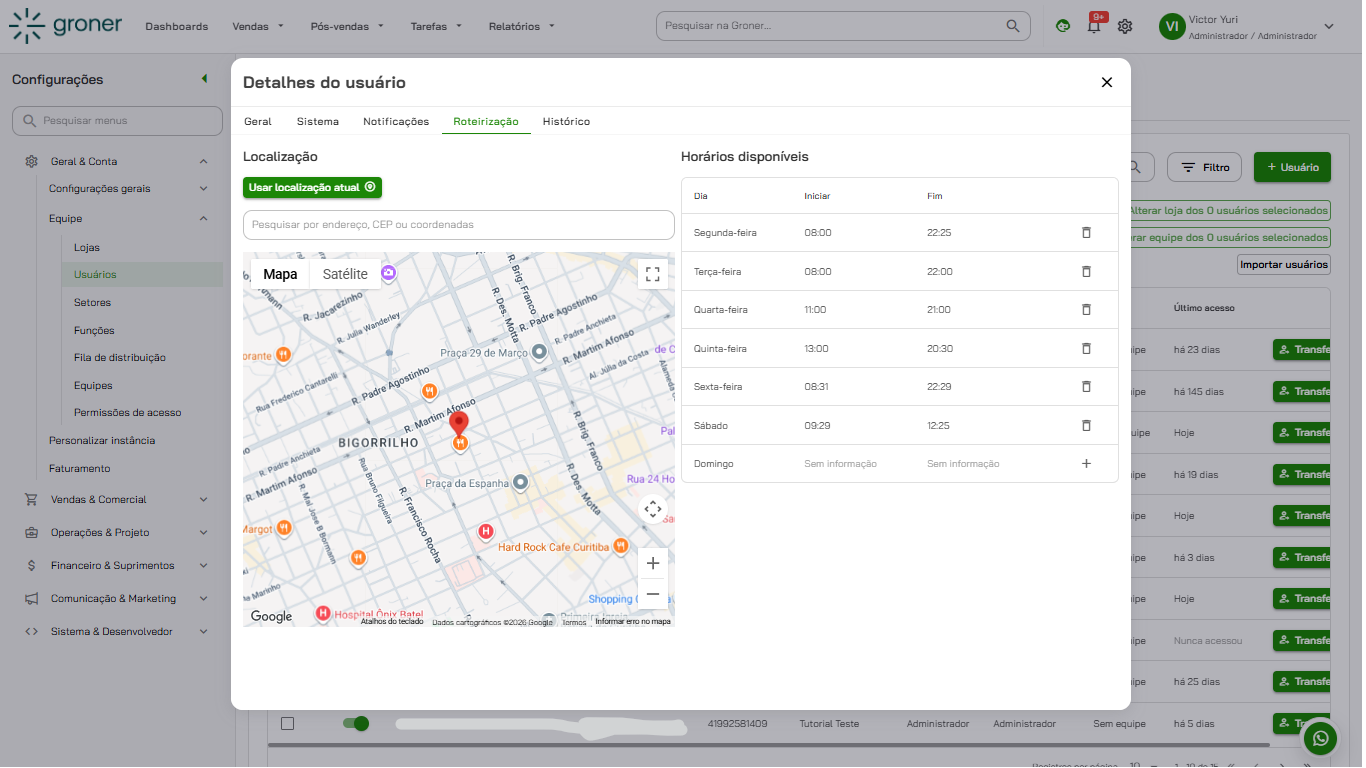Open the WhatsApp support bubble
The image size is (1366, 768).
[x=1322, y=739]
